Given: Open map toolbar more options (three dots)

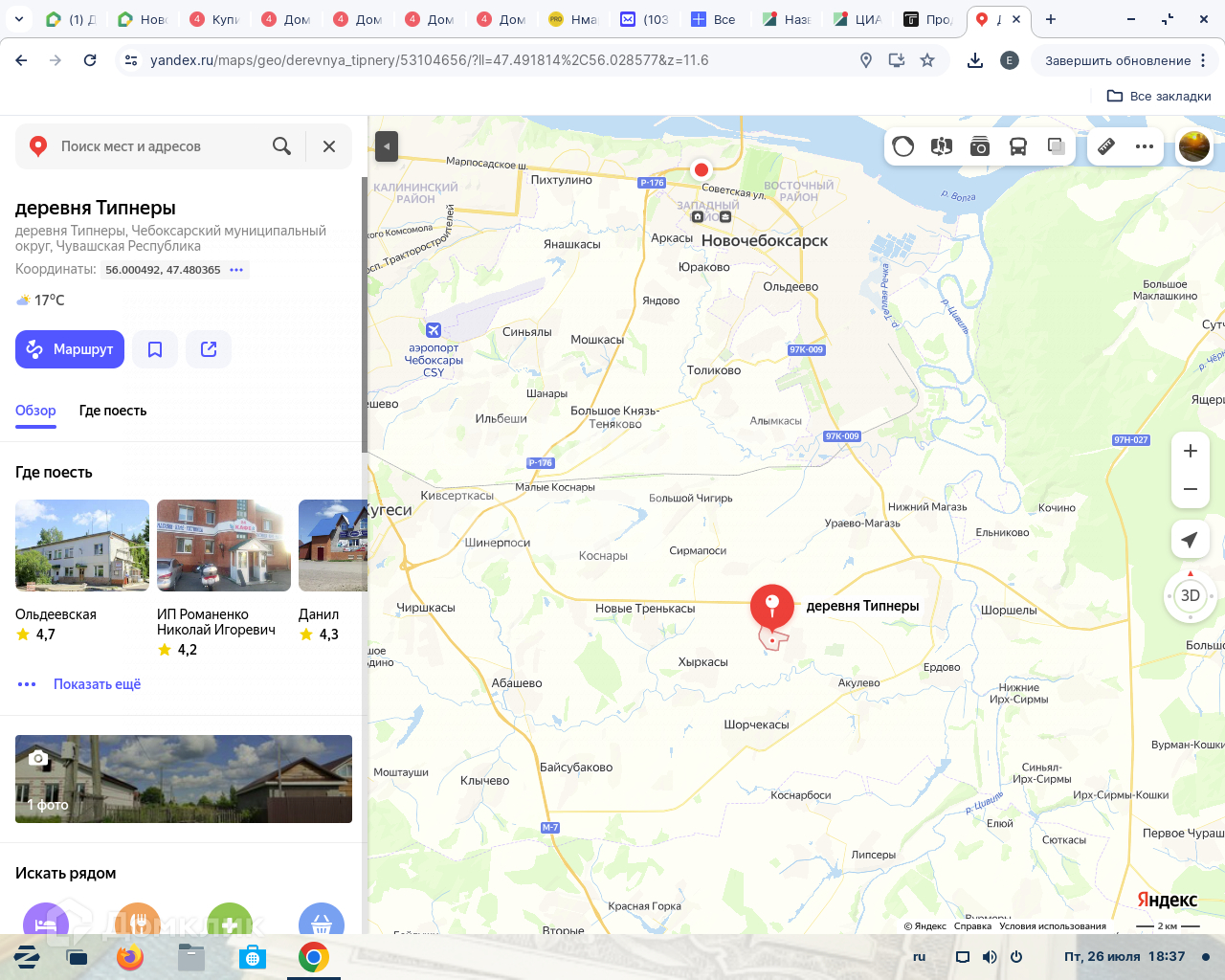Looking at the screenshot, I should coord(1145,146).
